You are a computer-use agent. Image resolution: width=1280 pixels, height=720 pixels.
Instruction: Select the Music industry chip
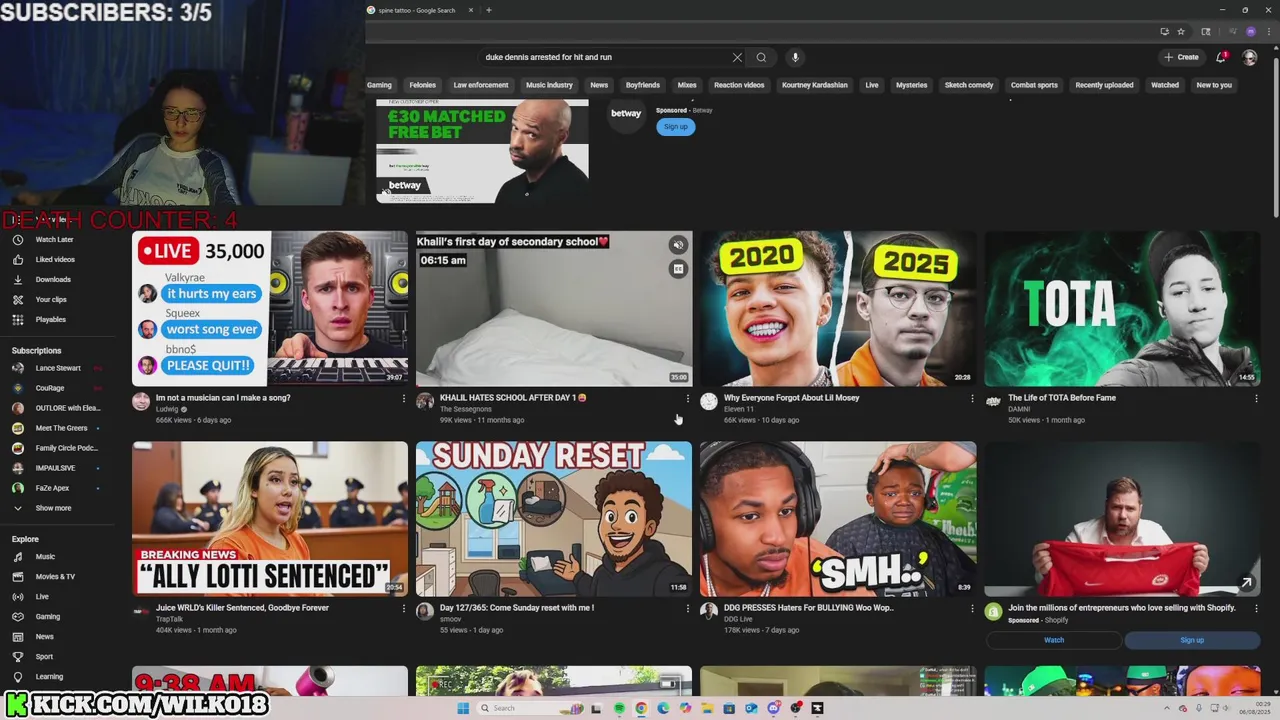click(549, 85)
